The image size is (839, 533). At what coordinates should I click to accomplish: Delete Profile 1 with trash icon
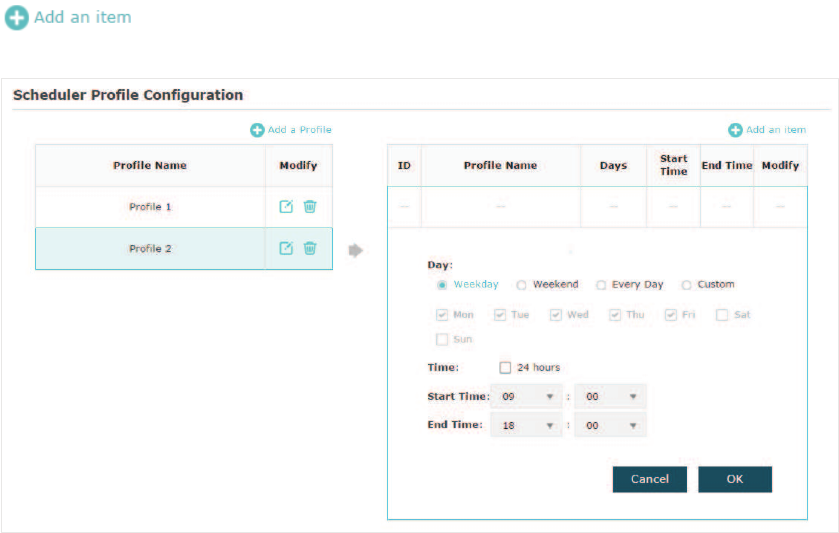[310, 207]
